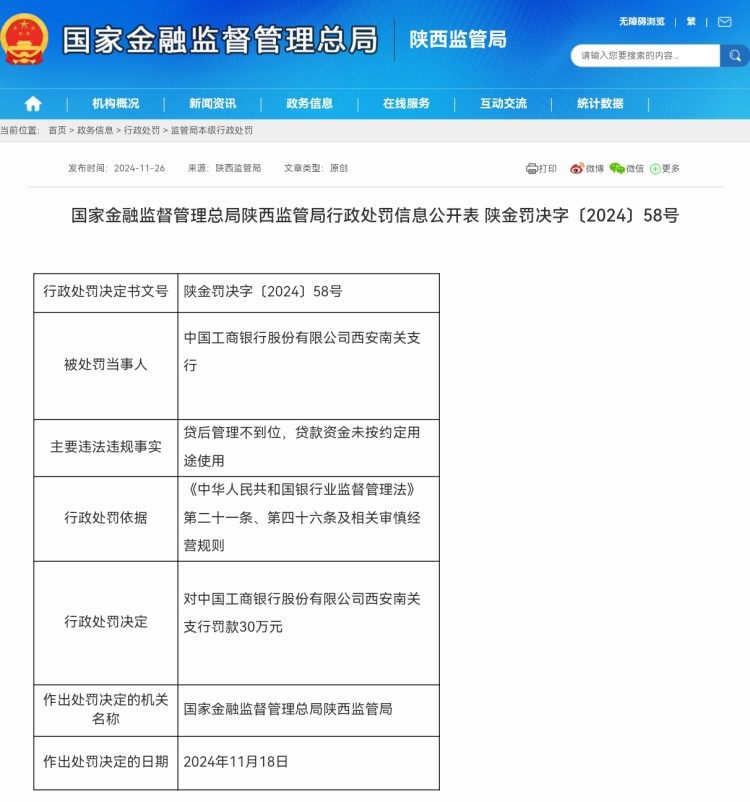This screenshot has width=750, height=802.
Task: Open 政务信息 menu
Action: point(310,103)
